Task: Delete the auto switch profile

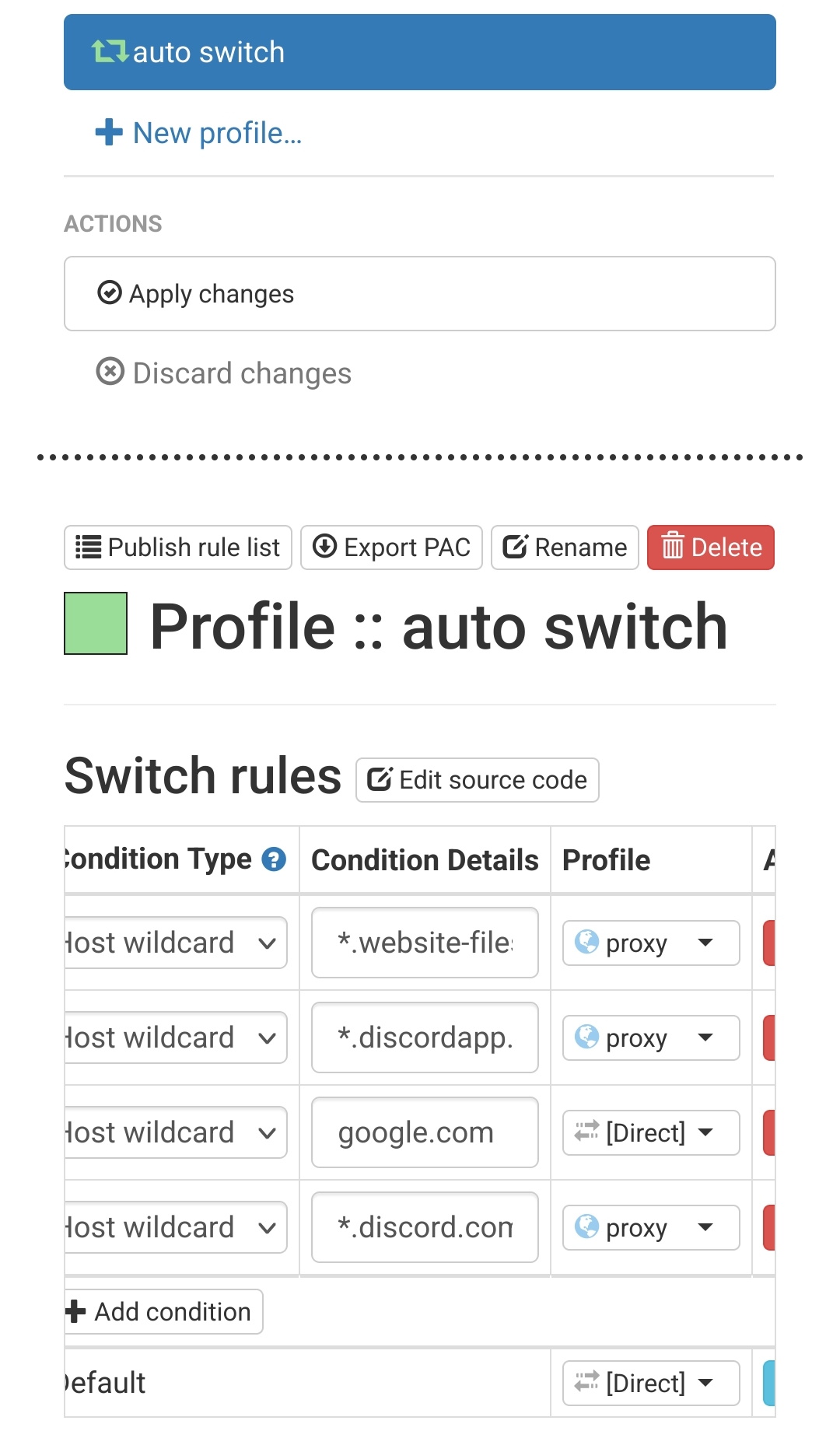Action: pos(711,548)
